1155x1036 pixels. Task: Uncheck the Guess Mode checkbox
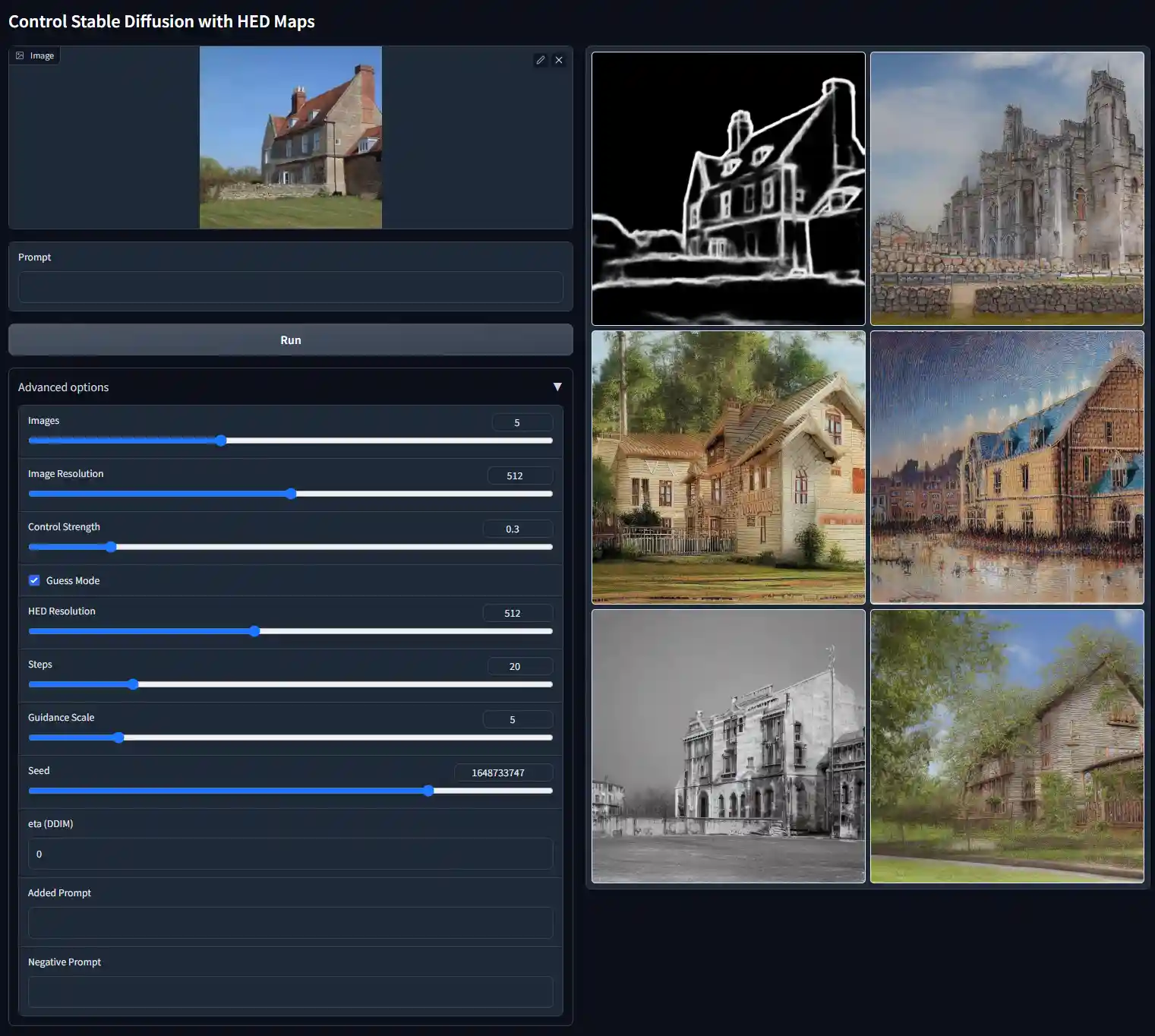point(34,580)
